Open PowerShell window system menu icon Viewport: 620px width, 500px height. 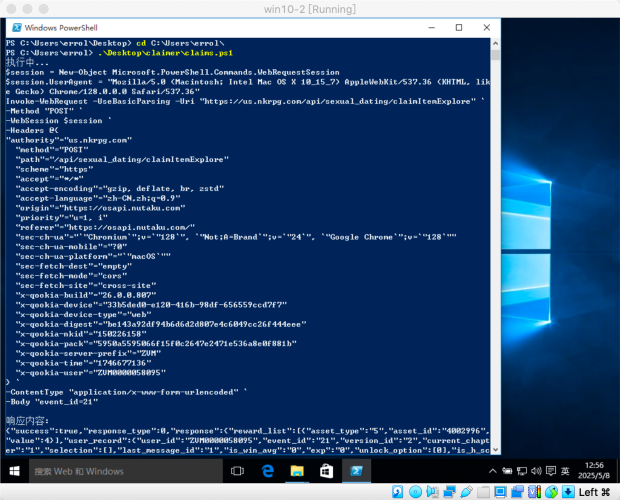coord(12,29)
